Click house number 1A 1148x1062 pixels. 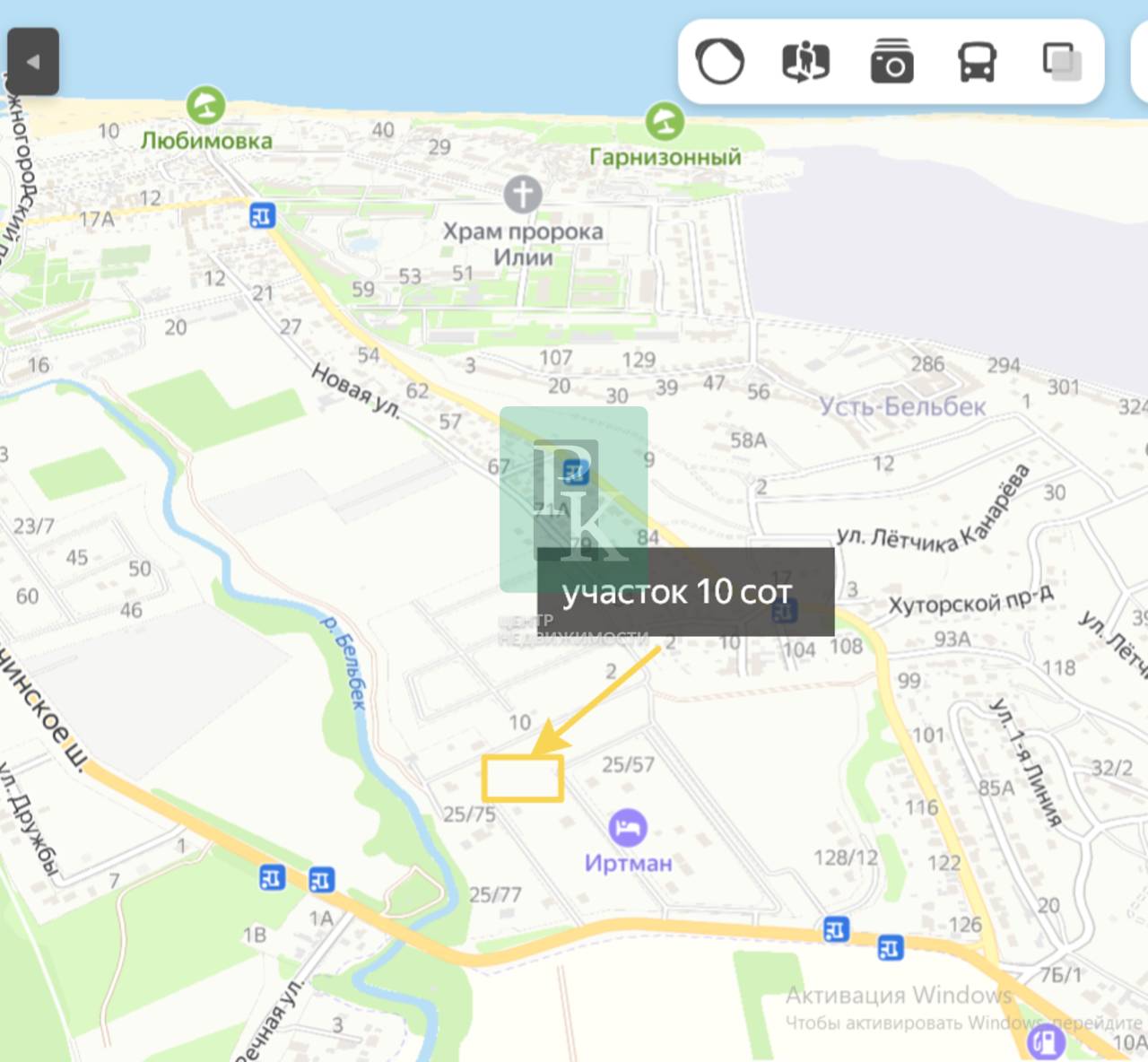pyautogui.click(x=321, y=918)
